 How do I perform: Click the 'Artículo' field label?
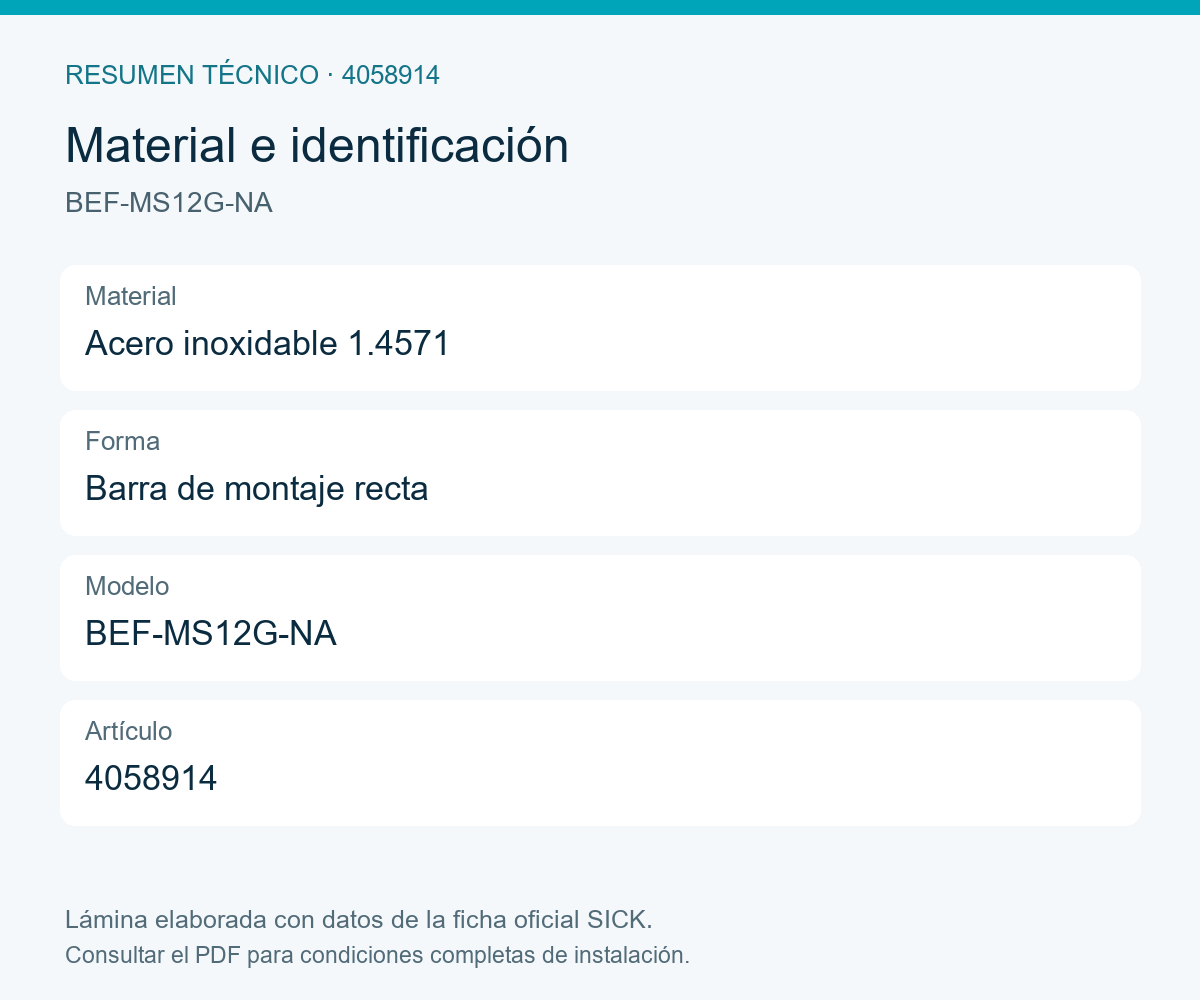(x=129, y=731)
